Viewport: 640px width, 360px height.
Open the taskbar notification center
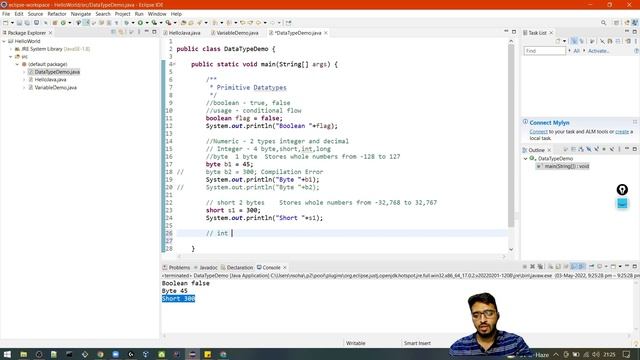627,354
